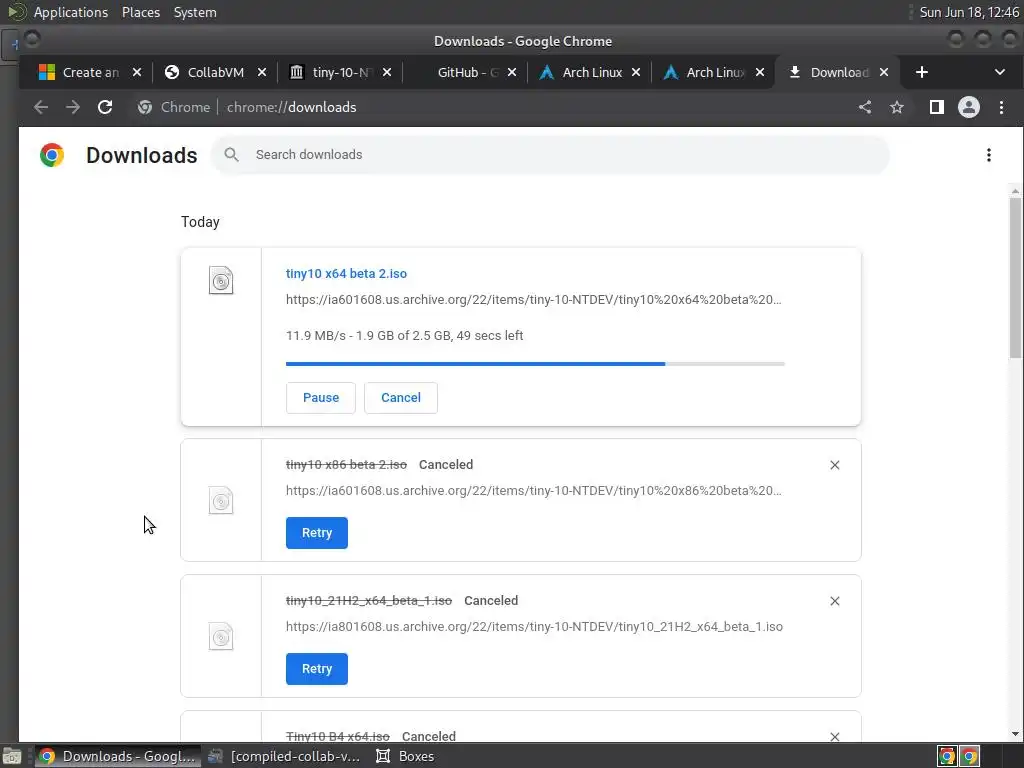Open the side panel icon
The width and height of the screenshot is (1024, 768).
[x=936, y=107]
